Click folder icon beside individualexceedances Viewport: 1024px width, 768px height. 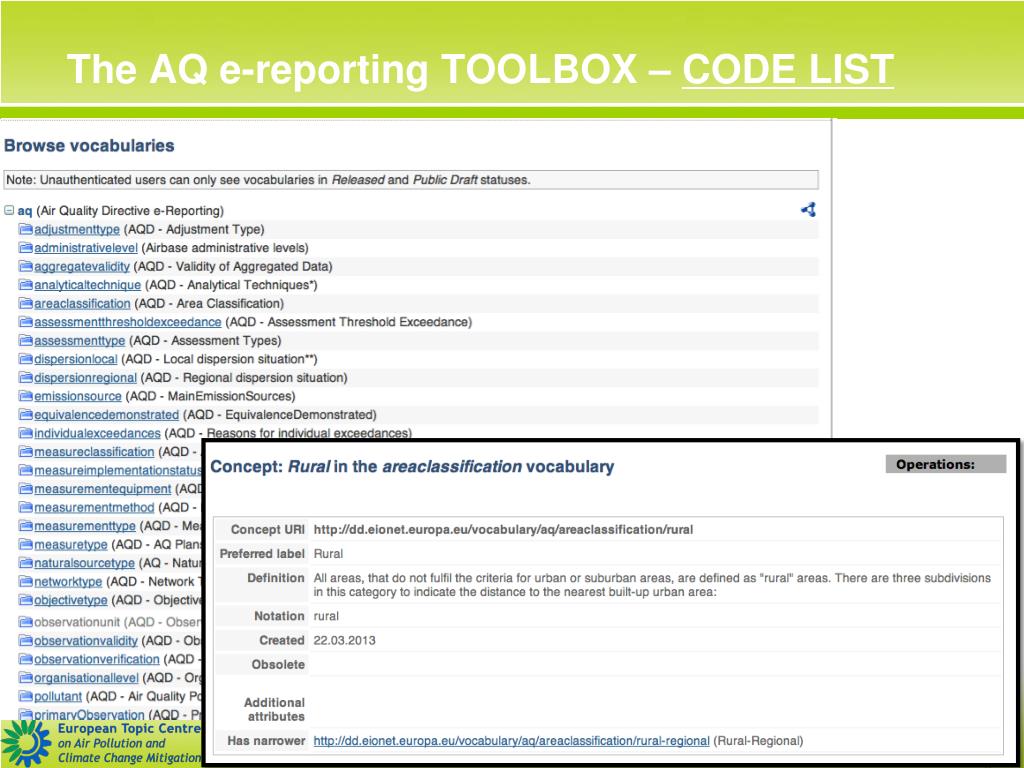(x=25, y=433)
